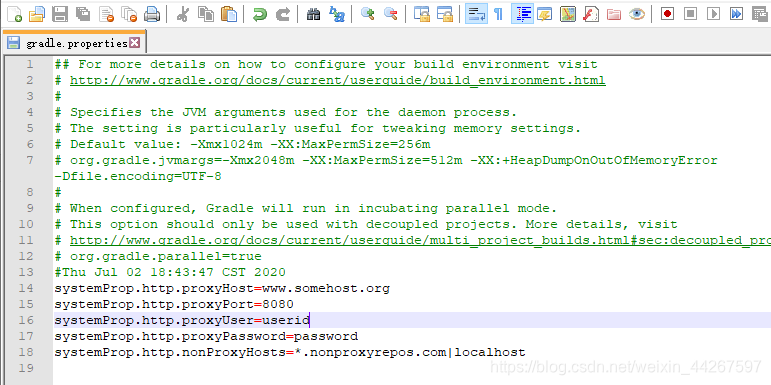The image size is (771, 385).
Task: Create a new file from toolbar
Action: [x=14, y=14]
